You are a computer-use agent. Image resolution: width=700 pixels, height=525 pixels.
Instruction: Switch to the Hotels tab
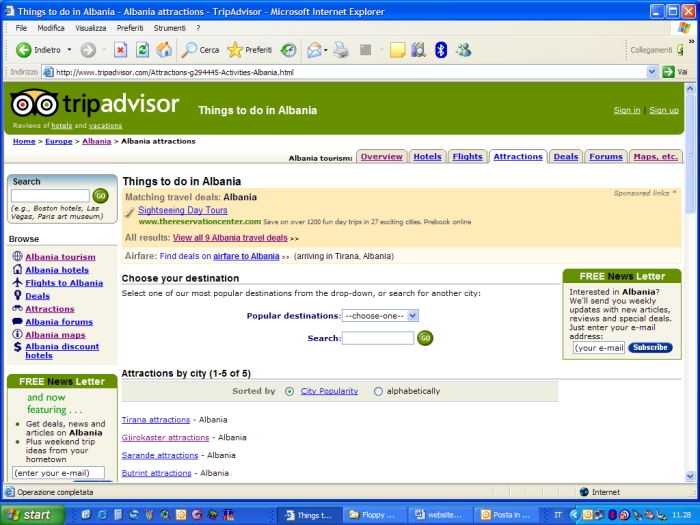(427, 157)
